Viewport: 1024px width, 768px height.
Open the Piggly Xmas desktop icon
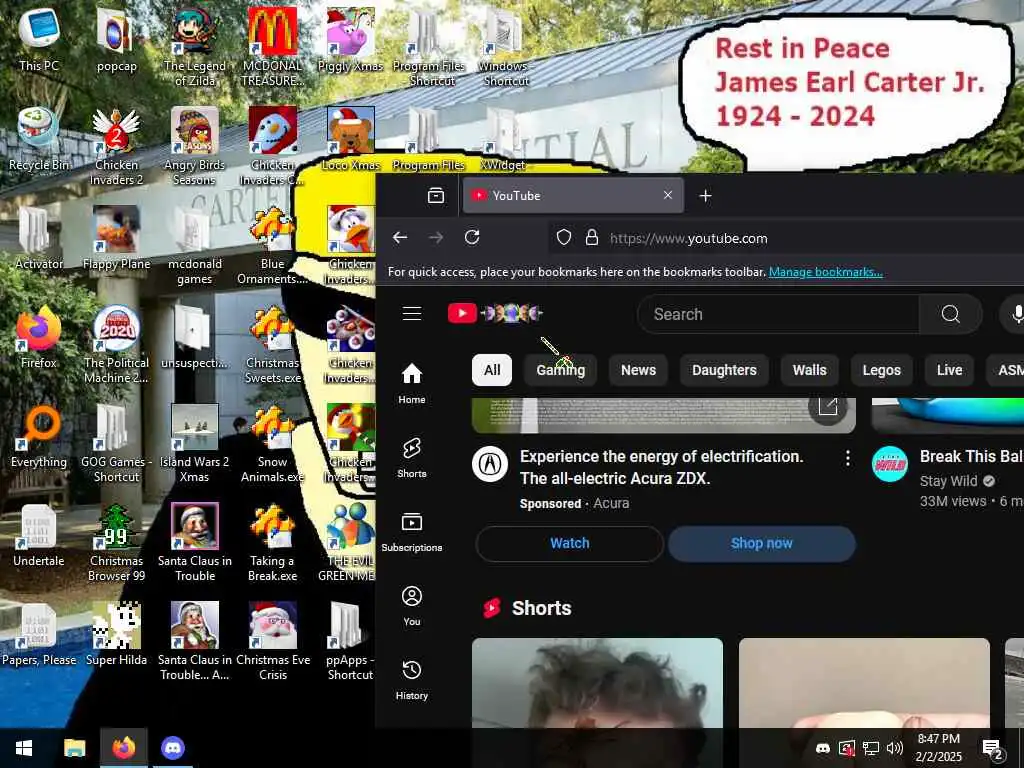[x=350, y=39]
